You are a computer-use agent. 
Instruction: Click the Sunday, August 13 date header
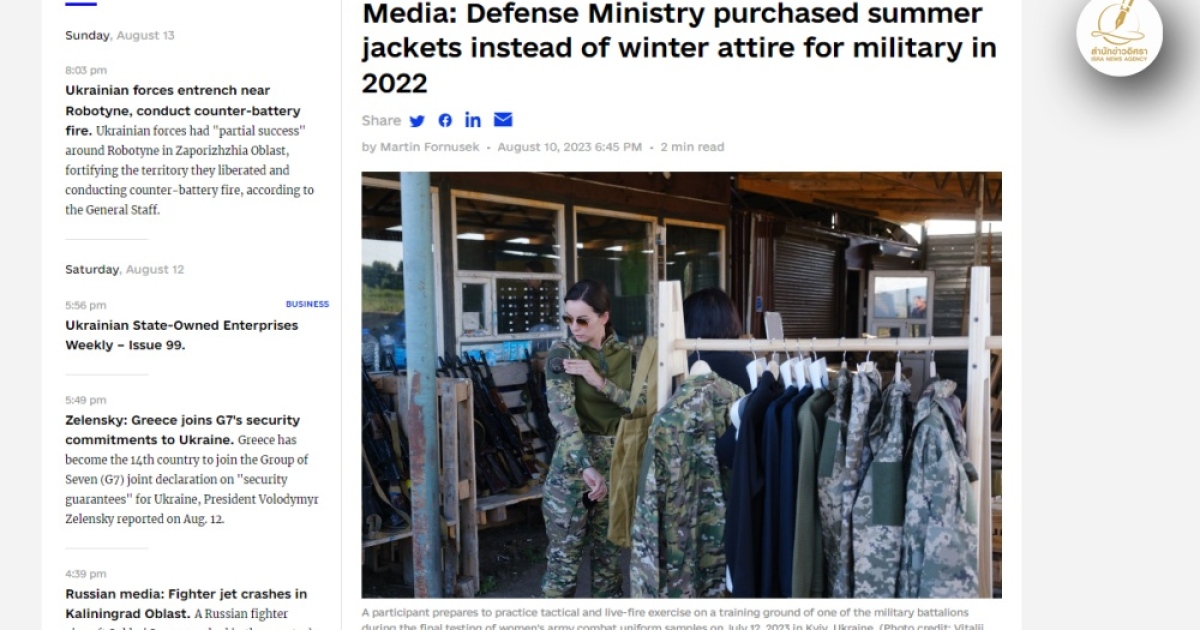120,35
